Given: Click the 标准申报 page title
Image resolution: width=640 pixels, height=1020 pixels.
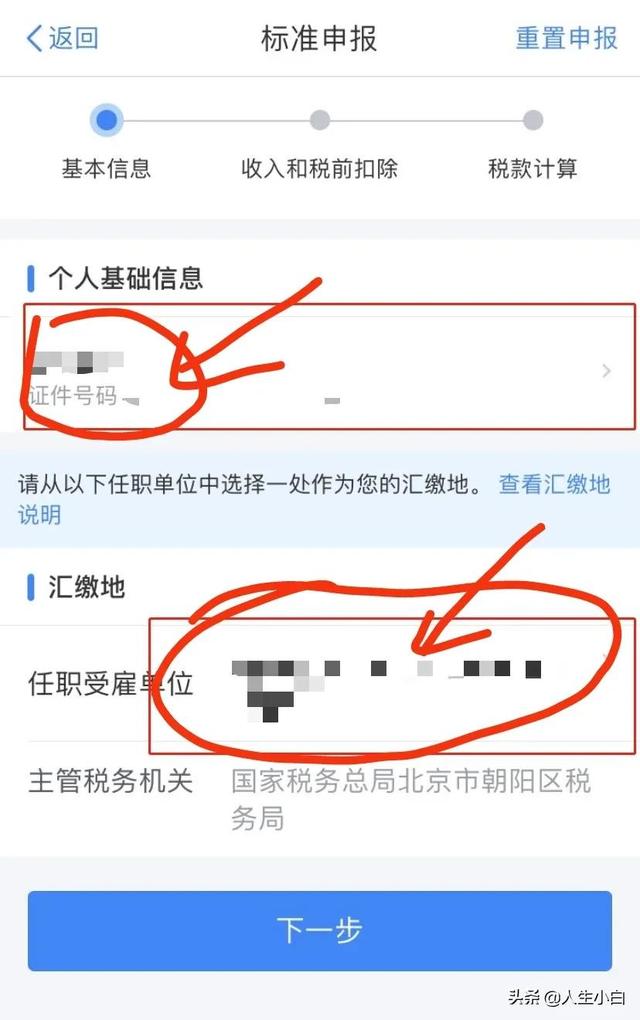Looking at the screenshot, I should pos(319,38).
